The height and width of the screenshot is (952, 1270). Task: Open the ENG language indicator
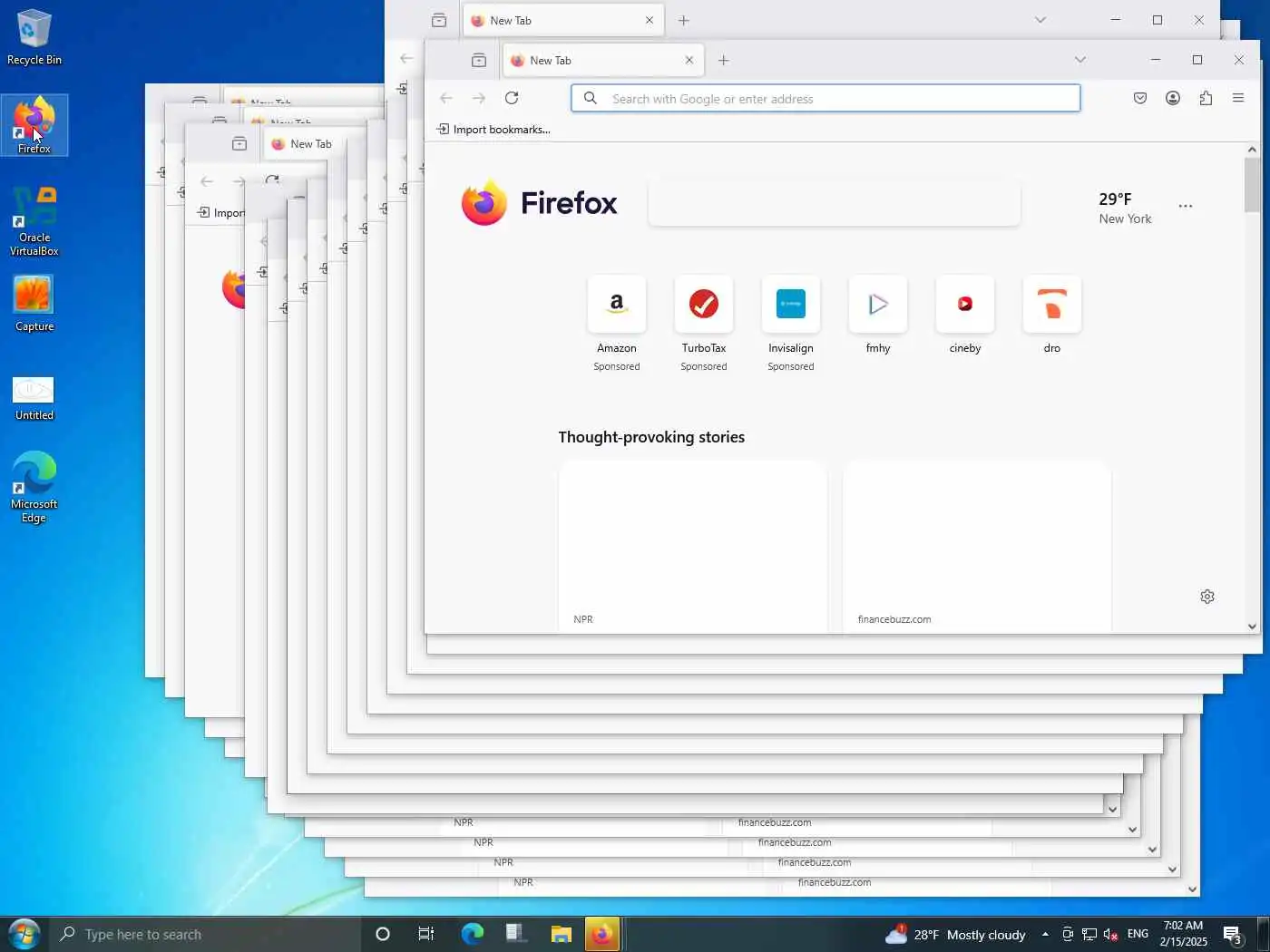1138,934
